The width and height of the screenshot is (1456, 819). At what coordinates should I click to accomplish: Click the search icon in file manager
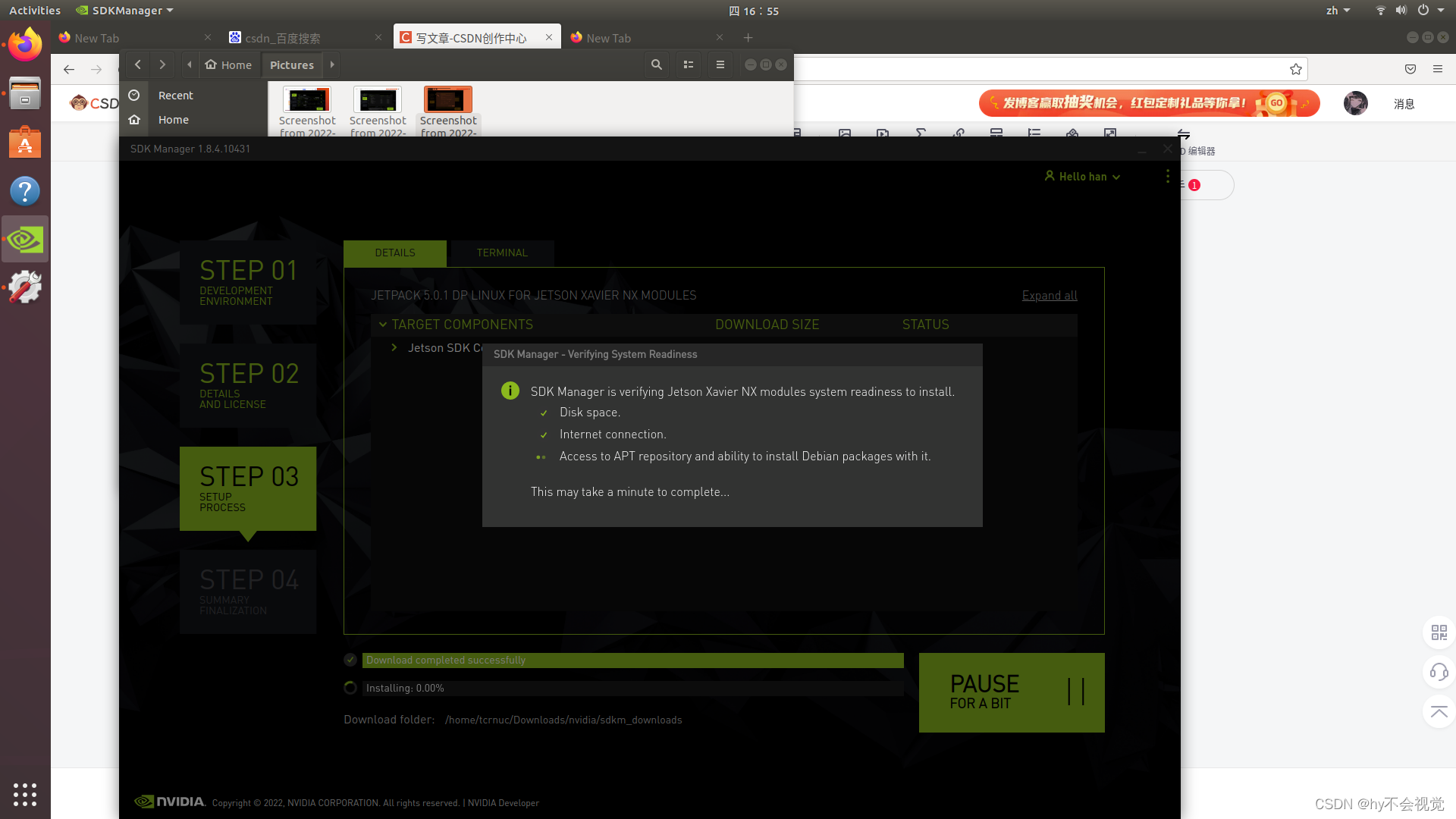pos(657,65)
